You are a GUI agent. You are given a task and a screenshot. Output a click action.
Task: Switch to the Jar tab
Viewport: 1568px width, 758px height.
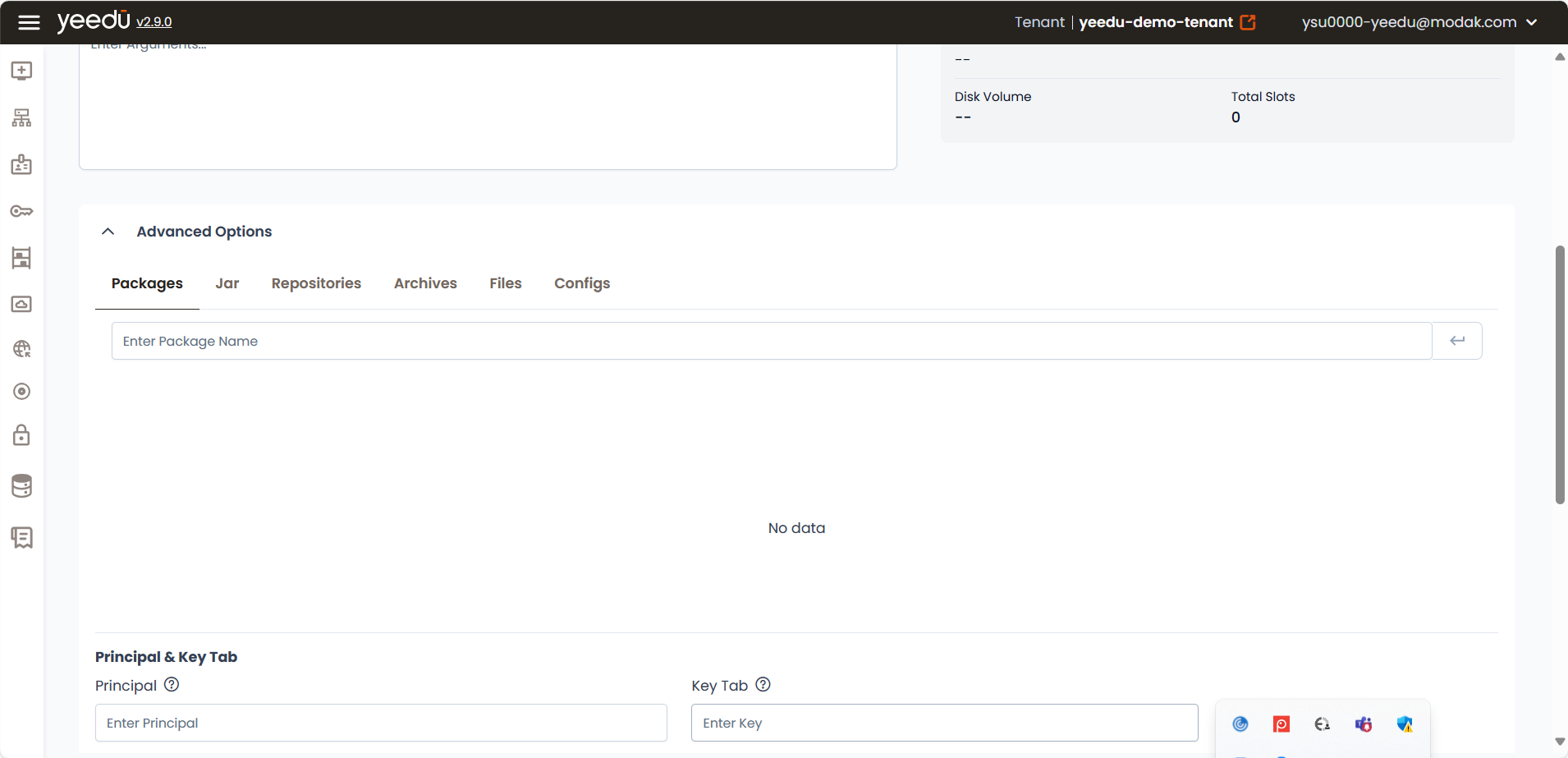(x=227, y=283)
